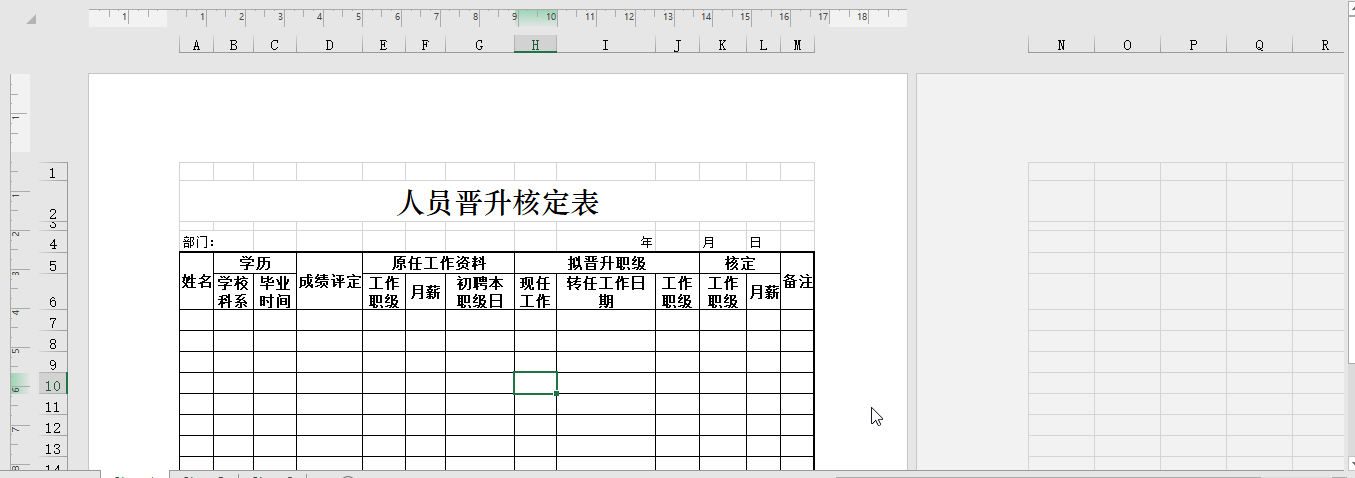The width and height of the screenshot is (1355, 478).
Task: Select column Q header
Action: 1259,45
